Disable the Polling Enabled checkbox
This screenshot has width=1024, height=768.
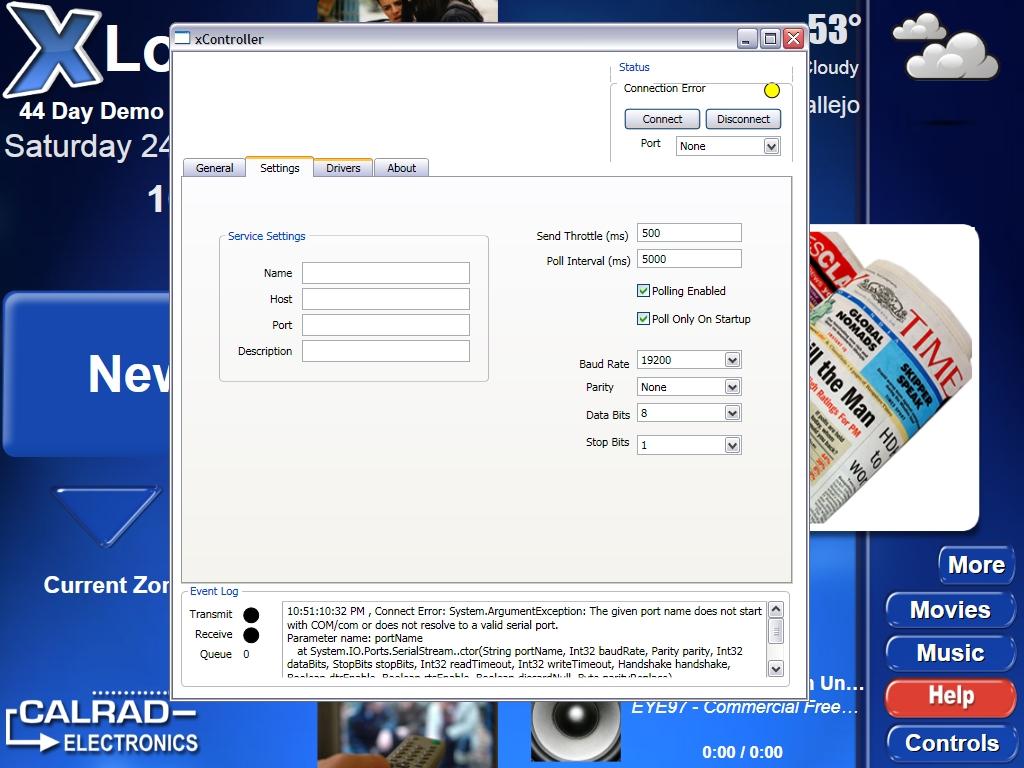644,291
